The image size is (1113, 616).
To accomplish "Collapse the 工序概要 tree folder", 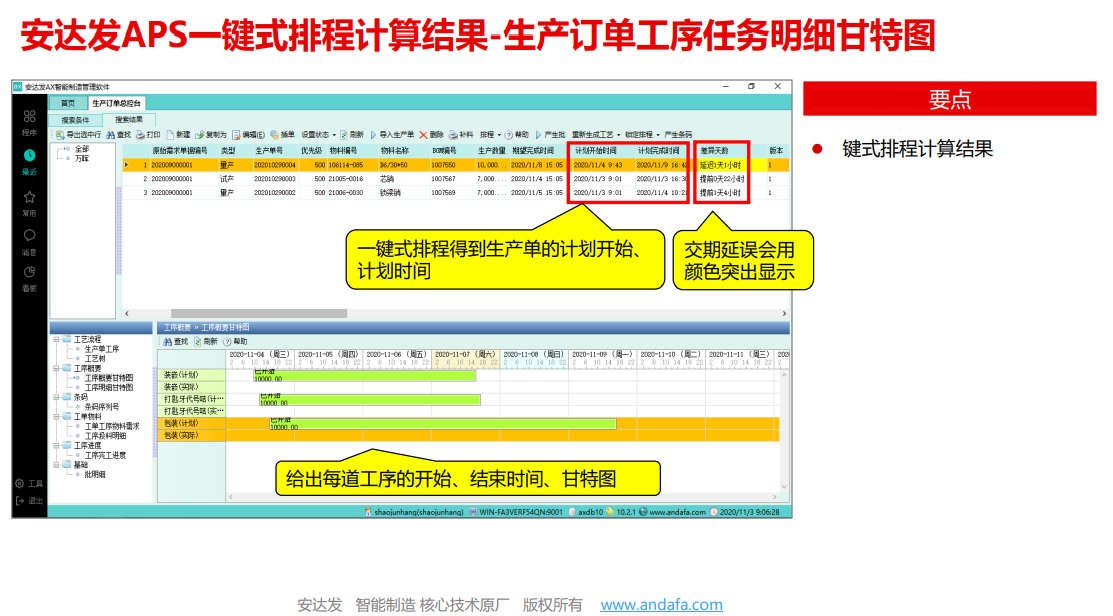I will (x=56, y=369).
